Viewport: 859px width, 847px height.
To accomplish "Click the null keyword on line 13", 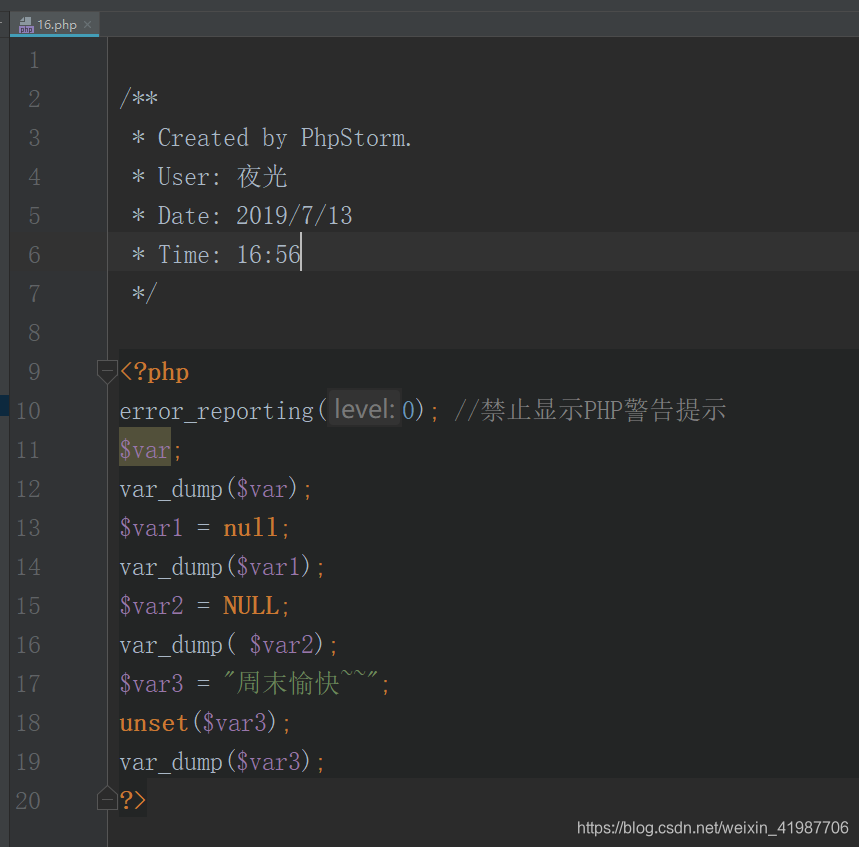I will pyautogui.click(x=250, y=528).
